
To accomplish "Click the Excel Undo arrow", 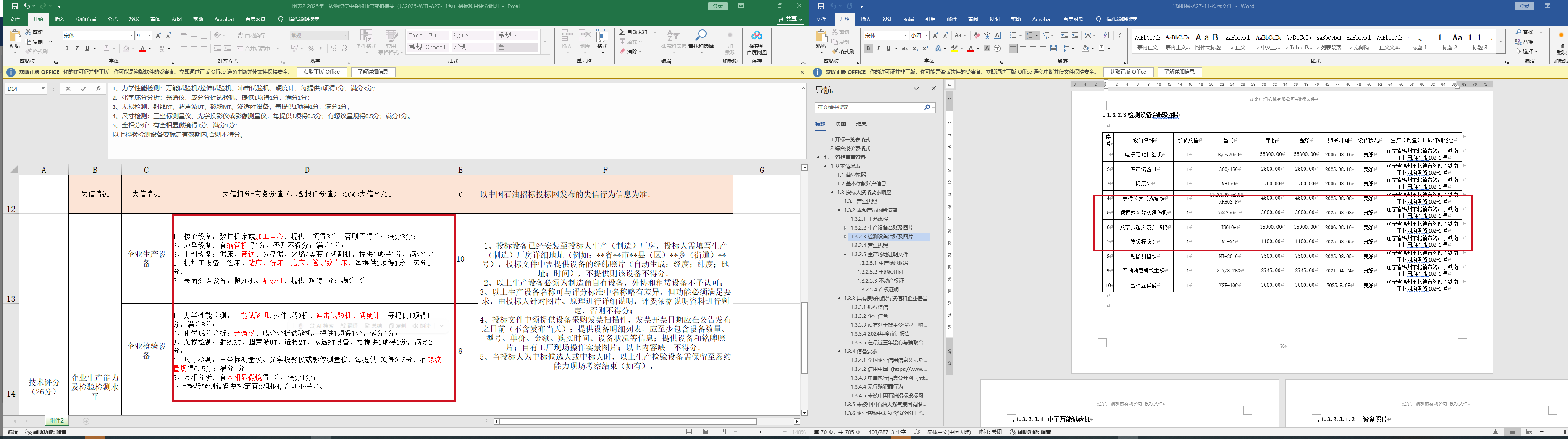I will (x=26, y=6).
